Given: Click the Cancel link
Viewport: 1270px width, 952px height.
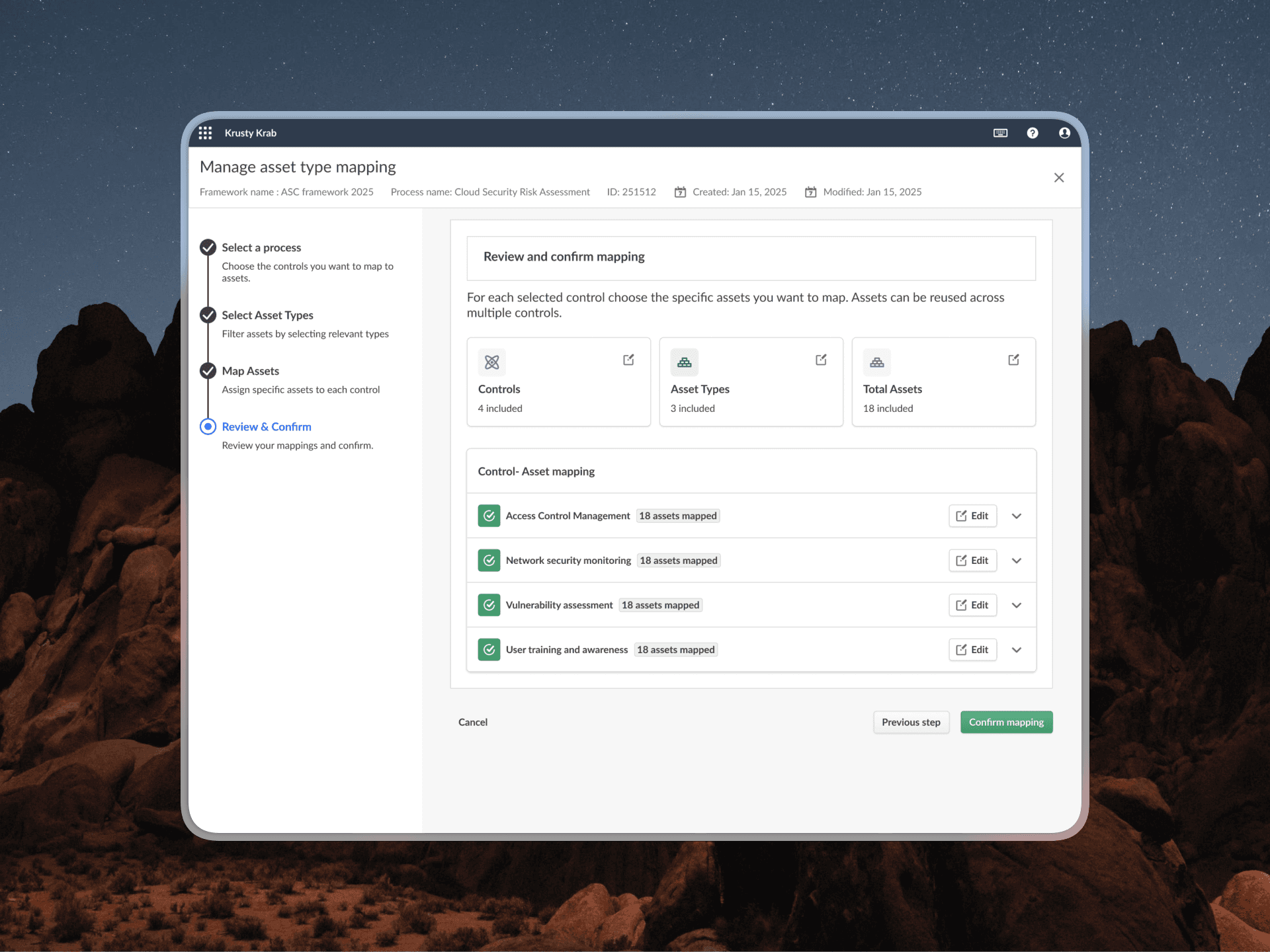Looking at the screenshot, I should 473,722.
